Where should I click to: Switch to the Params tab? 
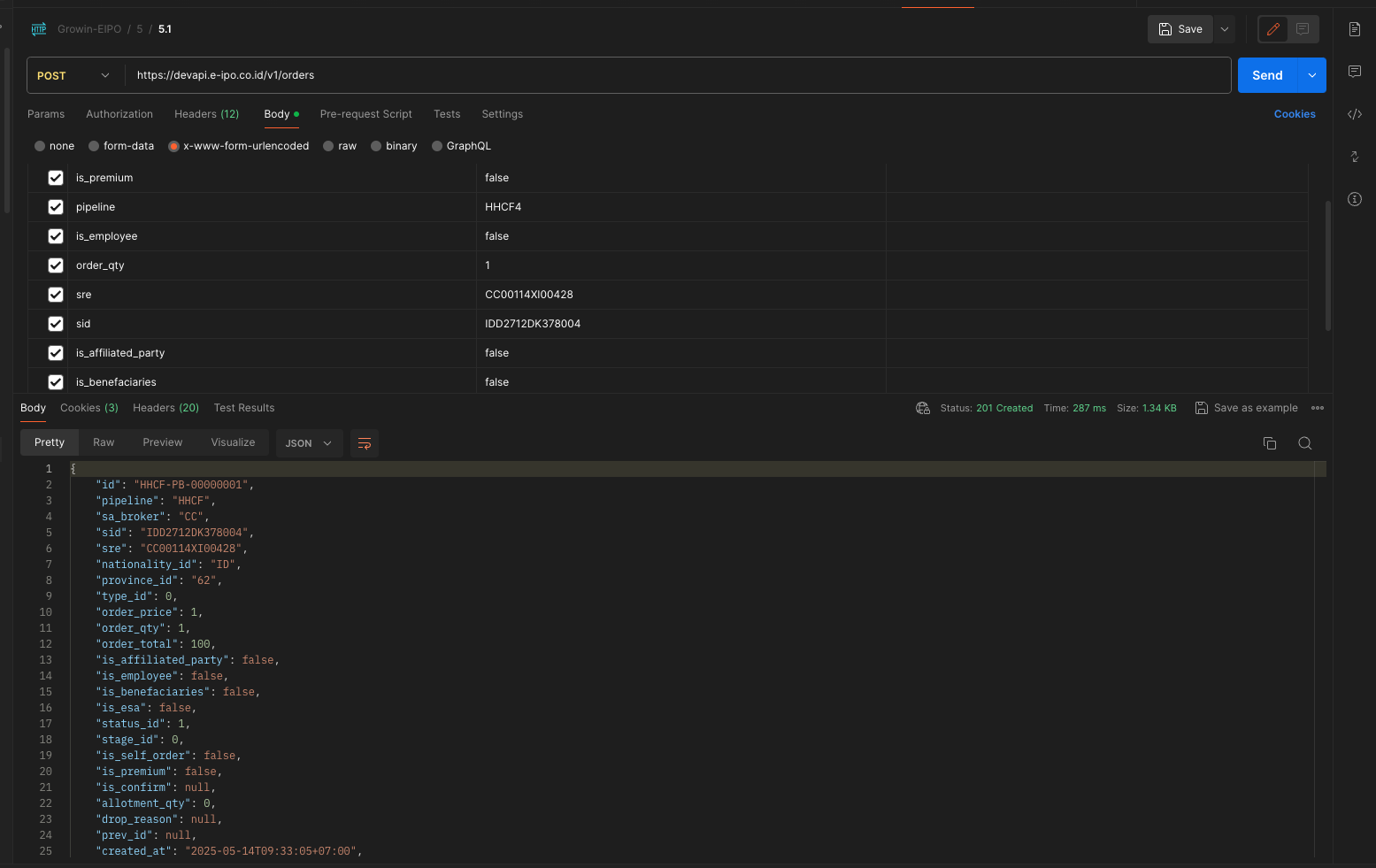46,114
